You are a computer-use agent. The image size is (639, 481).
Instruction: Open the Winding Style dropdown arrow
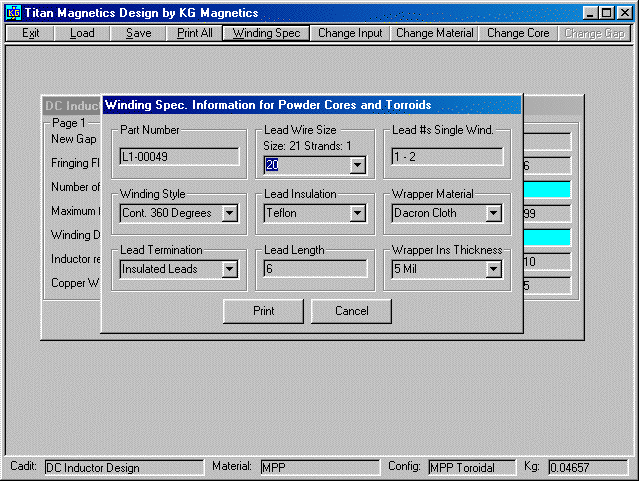click(230, 213)
